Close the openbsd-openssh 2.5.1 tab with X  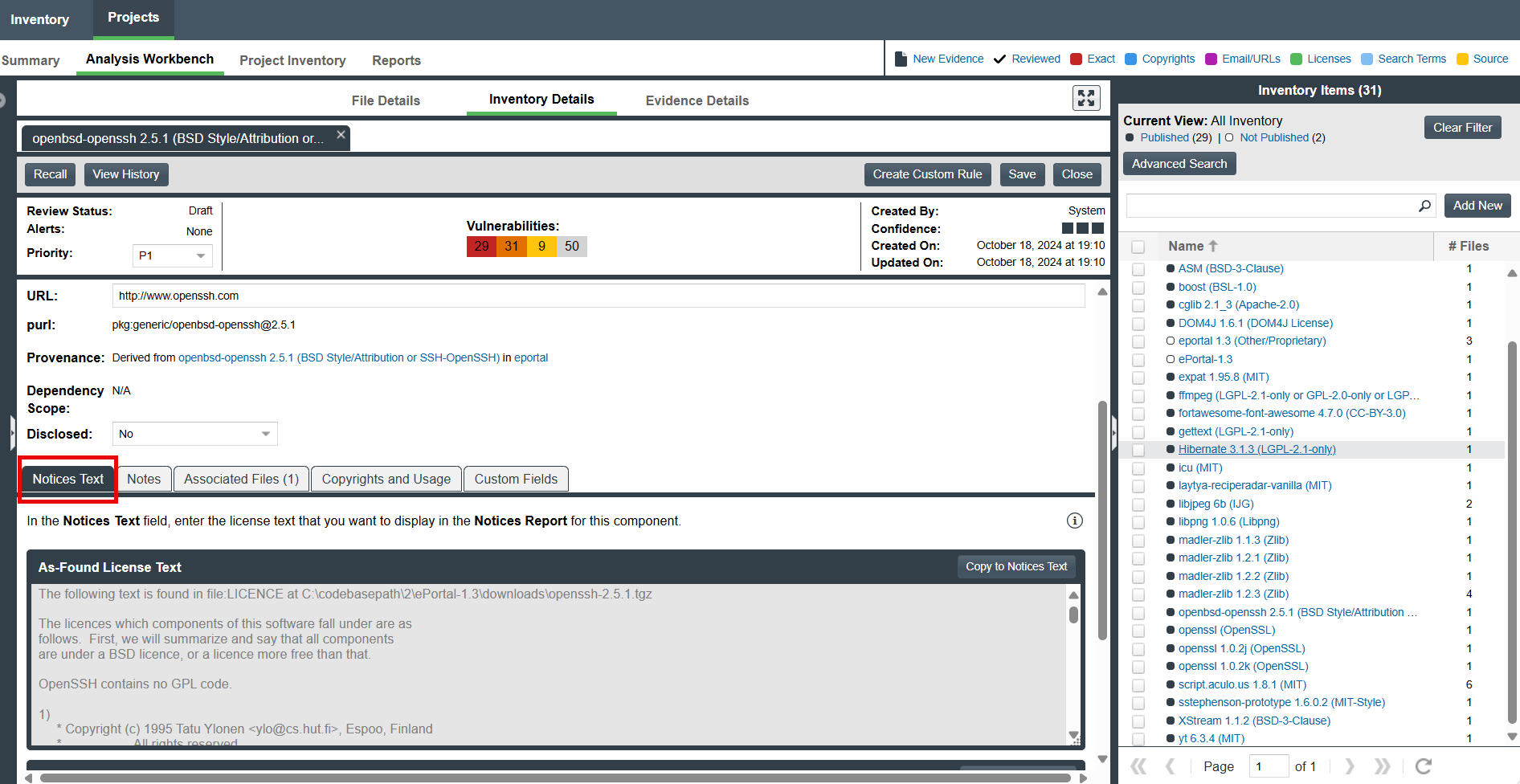[341, 135]
